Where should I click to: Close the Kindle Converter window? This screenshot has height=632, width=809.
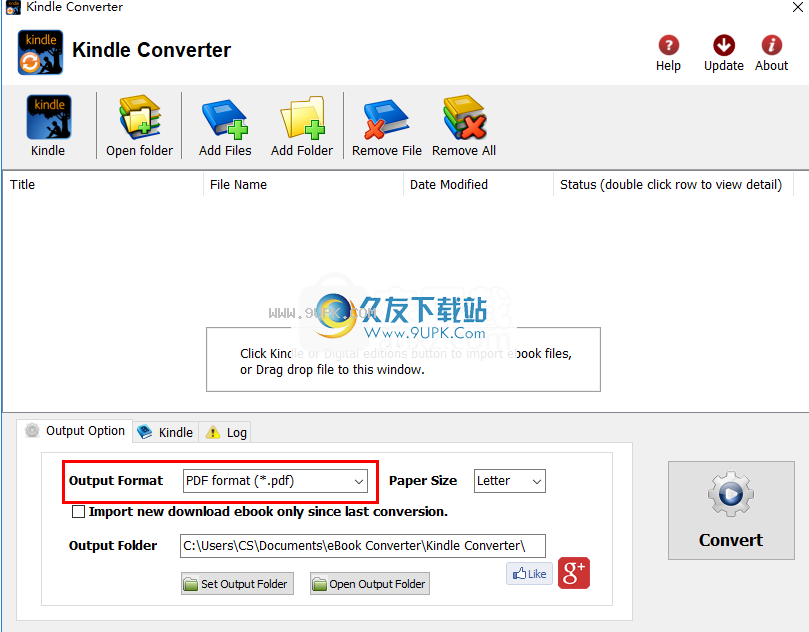click(x=798, y=7)
